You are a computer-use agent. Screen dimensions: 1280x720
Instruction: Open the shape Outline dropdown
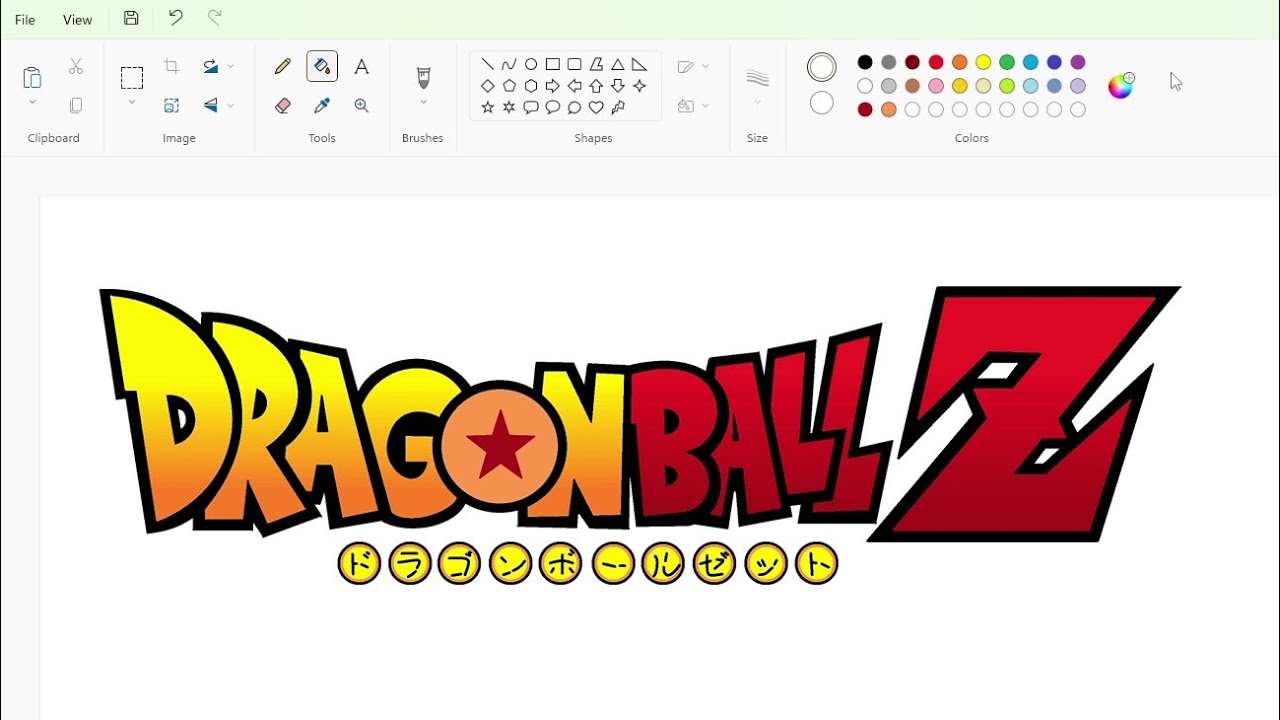[x=693, y=67]
